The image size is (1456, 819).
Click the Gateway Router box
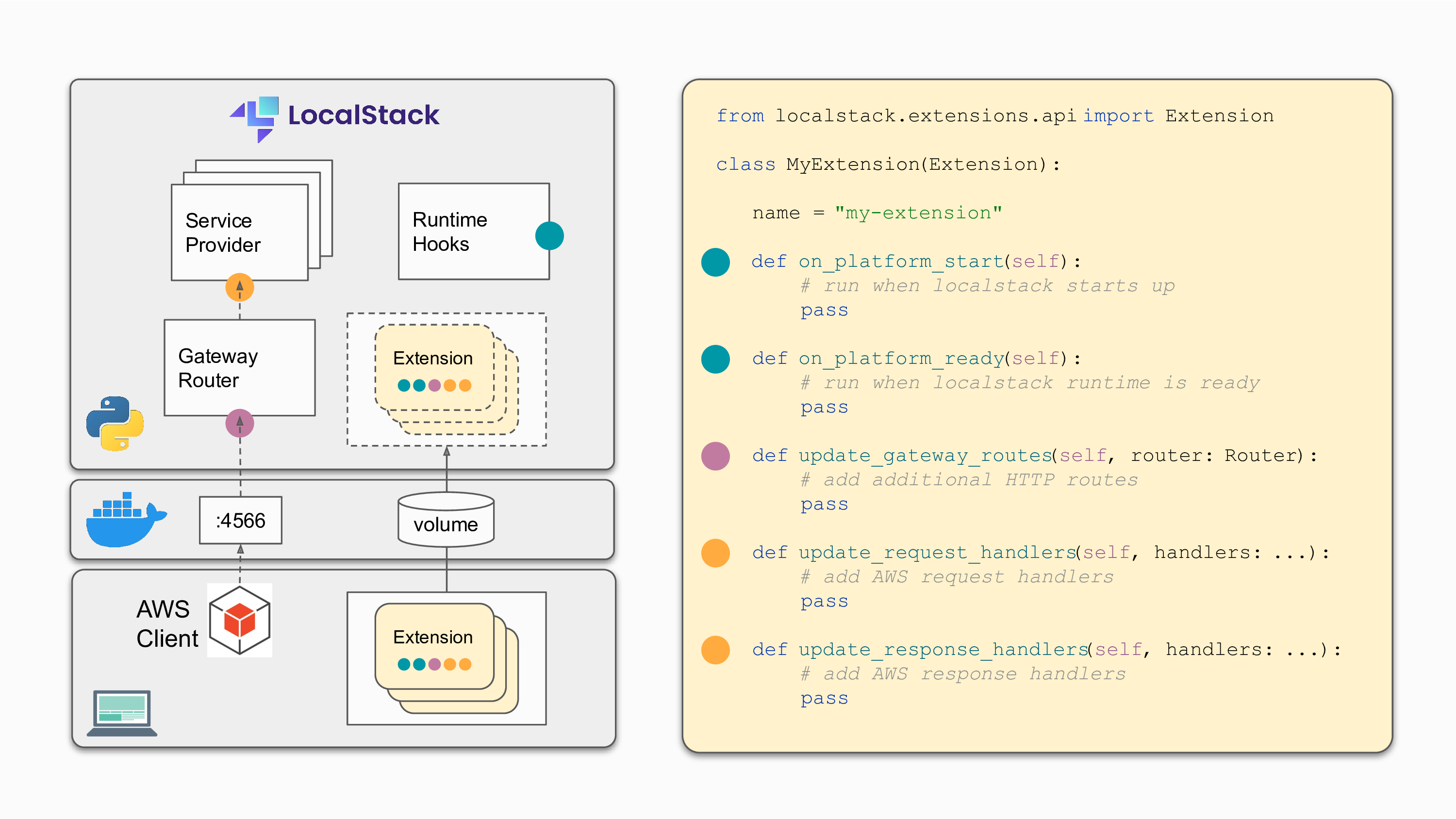coord(240,367)
